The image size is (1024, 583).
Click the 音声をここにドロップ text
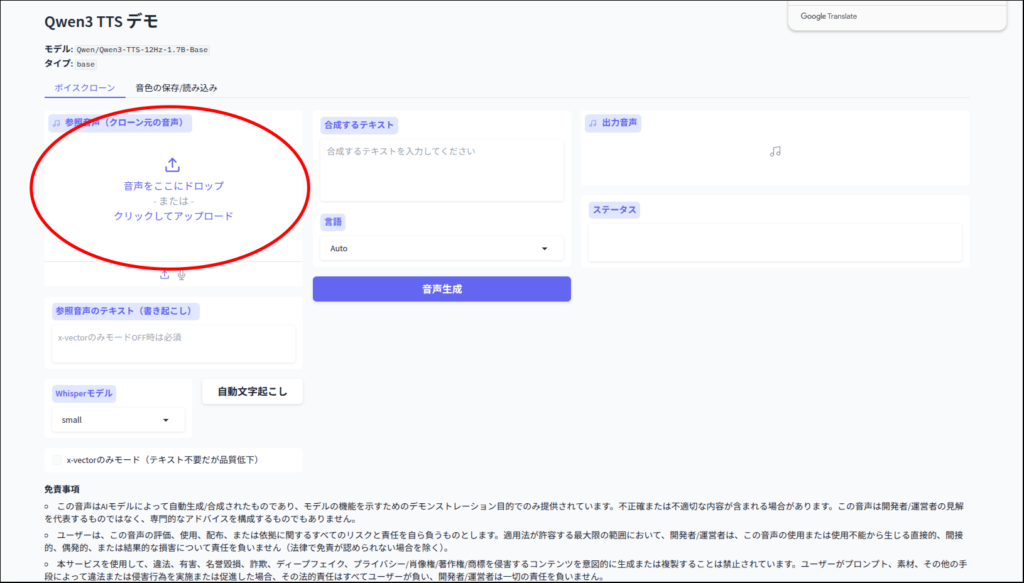173,186
